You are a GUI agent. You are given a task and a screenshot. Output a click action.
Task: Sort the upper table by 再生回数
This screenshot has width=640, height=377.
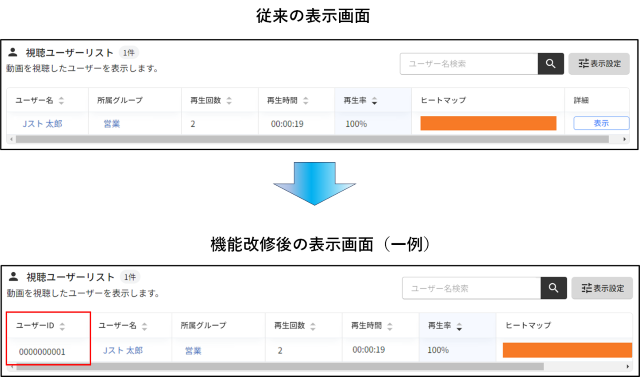tap(229, 100)
